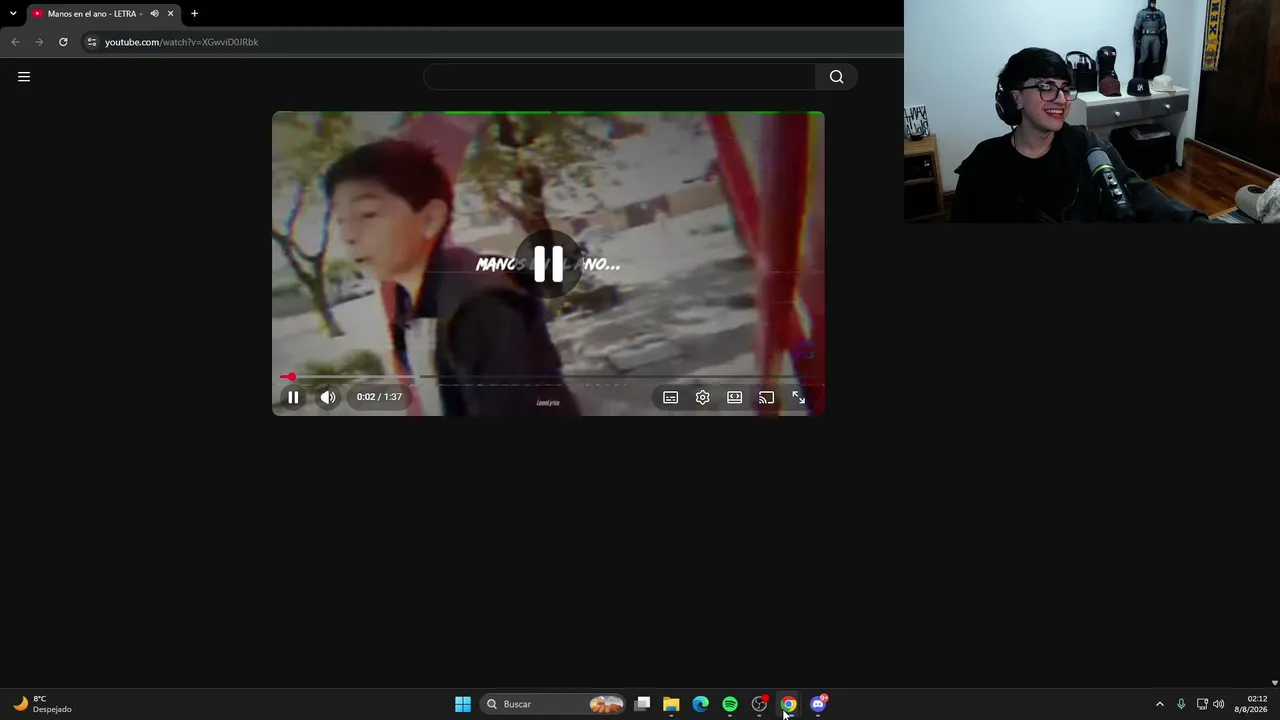The width and height of the screenshot is (1280, 720).
Task: Enter fullscreen on the video player
Action: (x=798, y=397)
